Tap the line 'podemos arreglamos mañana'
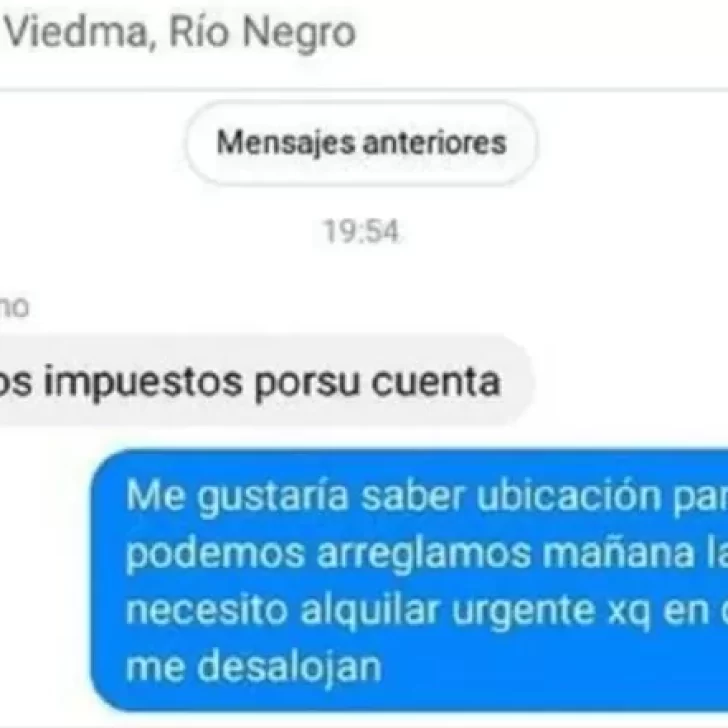The width and height of the screenshot is (728, 728). pos(426,553)
